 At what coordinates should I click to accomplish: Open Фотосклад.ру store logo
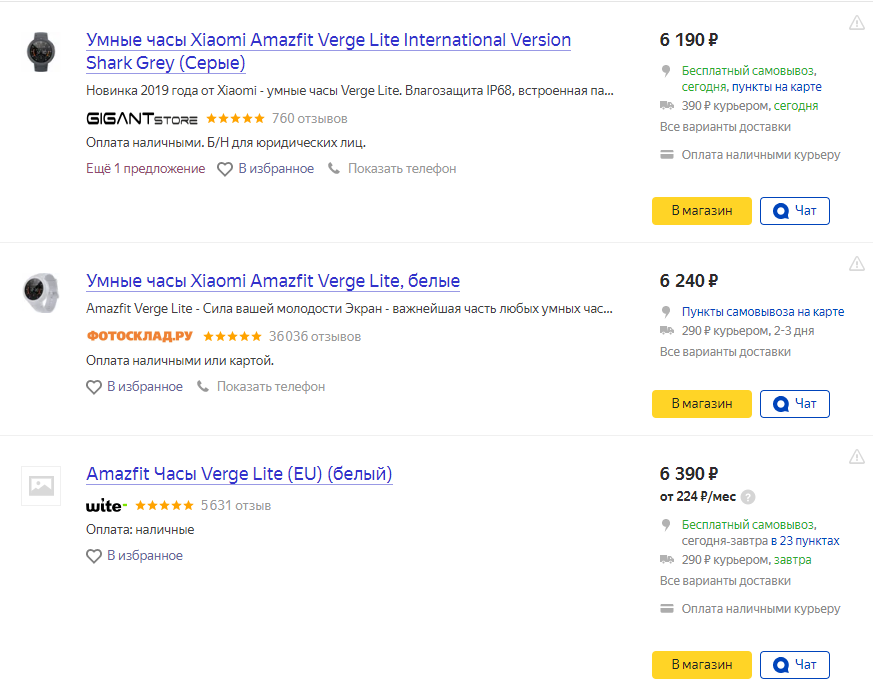[x=140, y=336]
